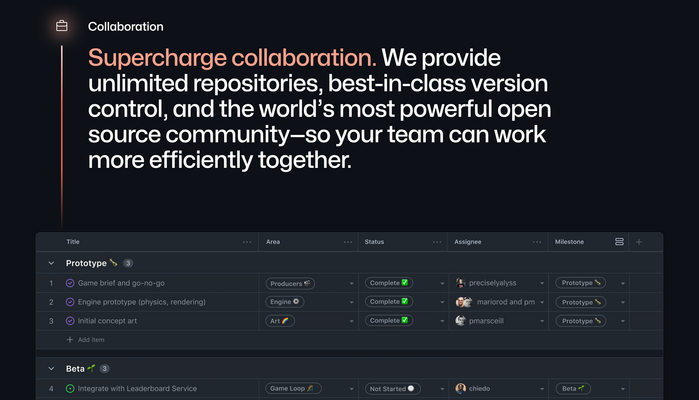Click the Status column header
The height and width of the screenshot is (400, 699).
click(374, 242)
